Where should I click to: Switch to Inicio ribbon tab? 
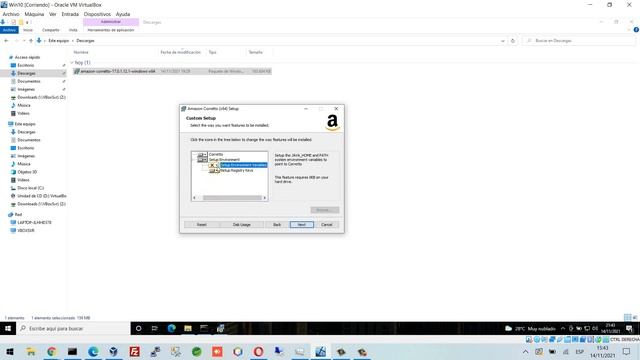(x=28, y=30)
